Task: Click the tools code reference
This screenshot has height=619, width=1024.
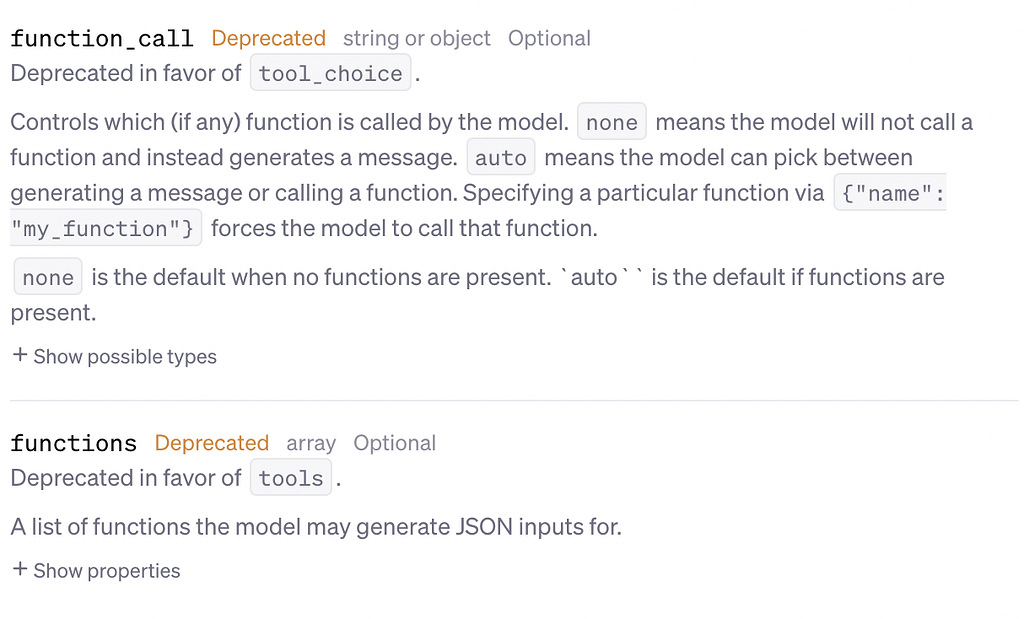Action: point(291,478)
